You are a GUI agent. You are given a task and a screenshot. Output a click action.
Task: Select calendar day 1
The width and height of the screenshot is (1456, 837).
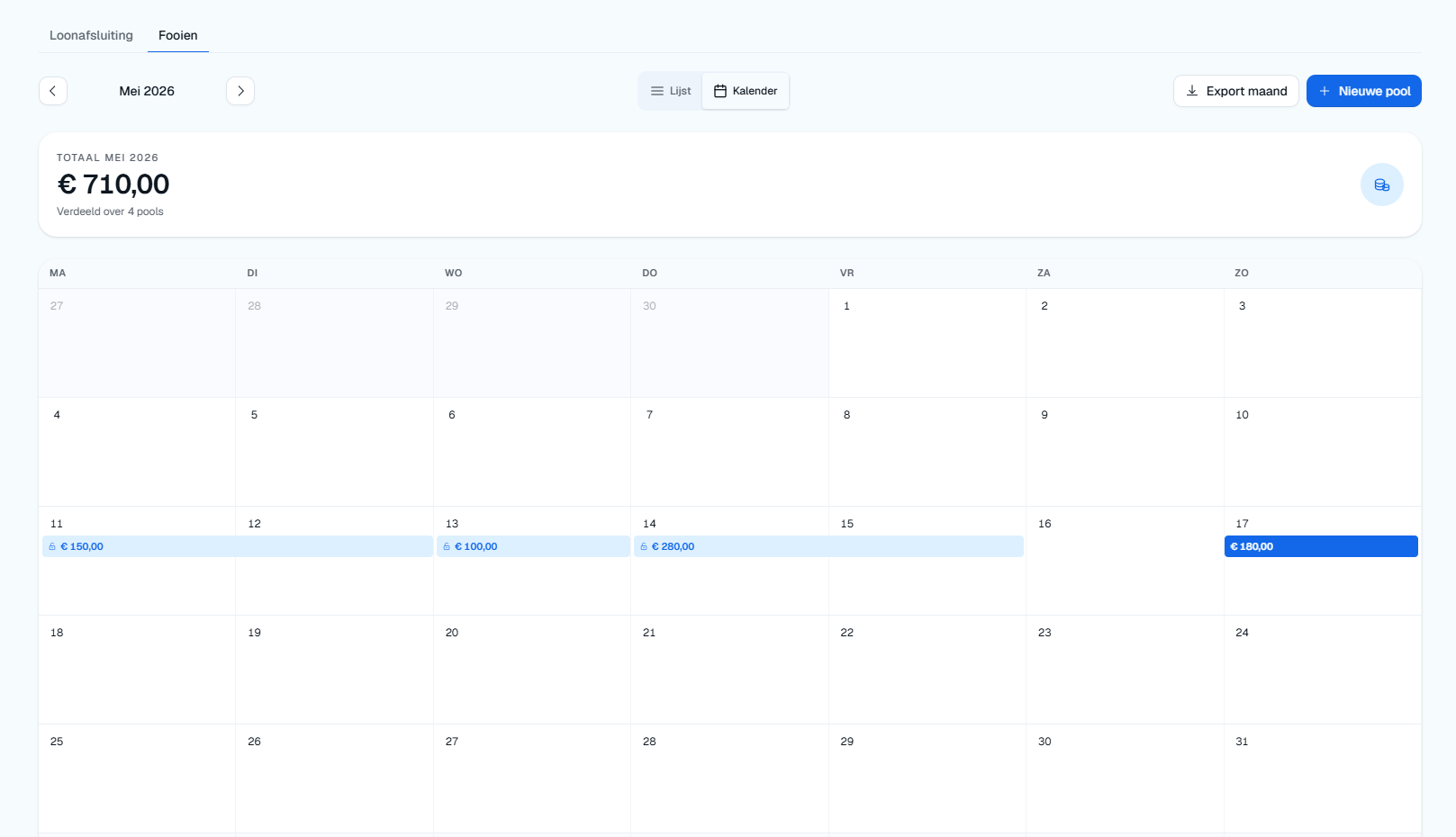[x=927, y=343]
